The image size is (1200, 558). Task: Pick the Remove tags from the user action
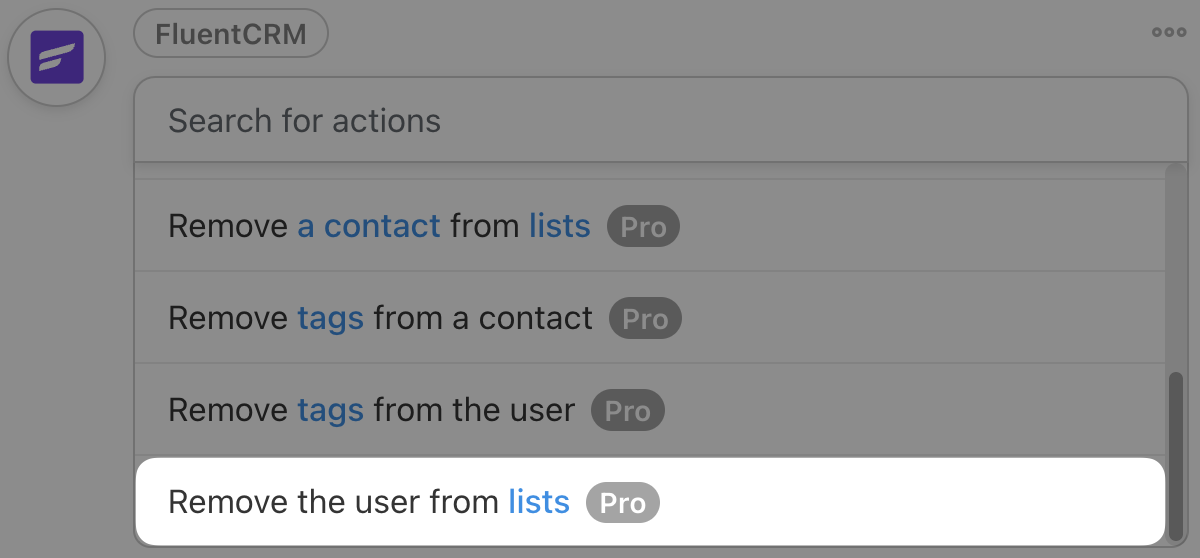tap(371, 411)
